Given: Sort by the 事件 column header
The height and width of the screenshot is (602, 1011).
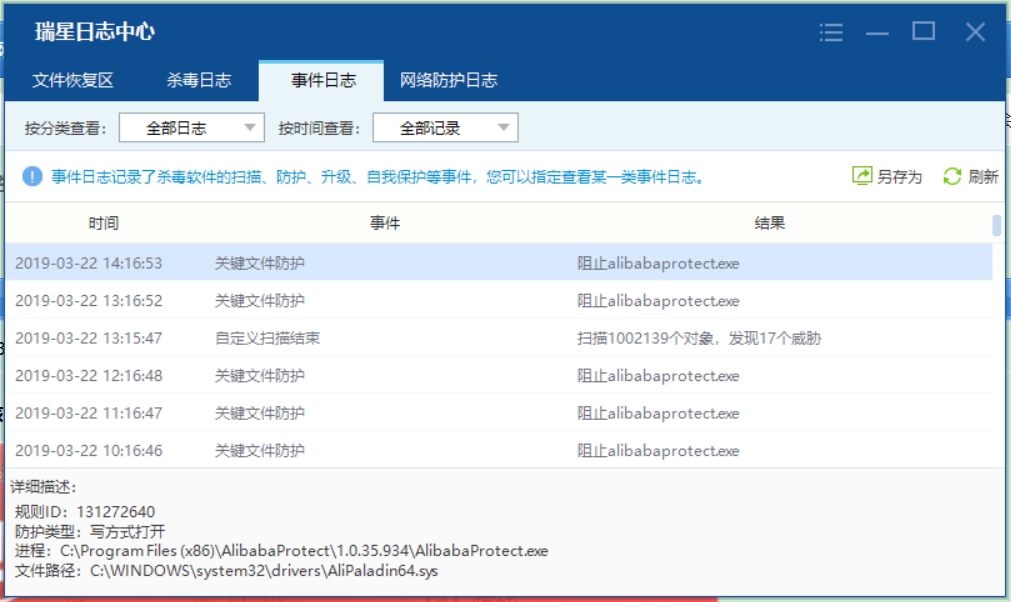Looking at the screenshot, I should click(x=385, y=223).
